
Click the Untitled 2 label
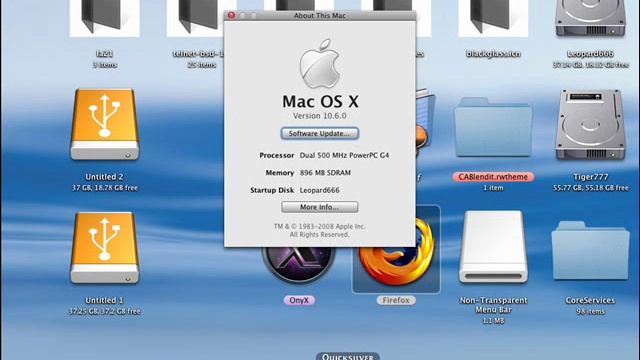[104, 177]
